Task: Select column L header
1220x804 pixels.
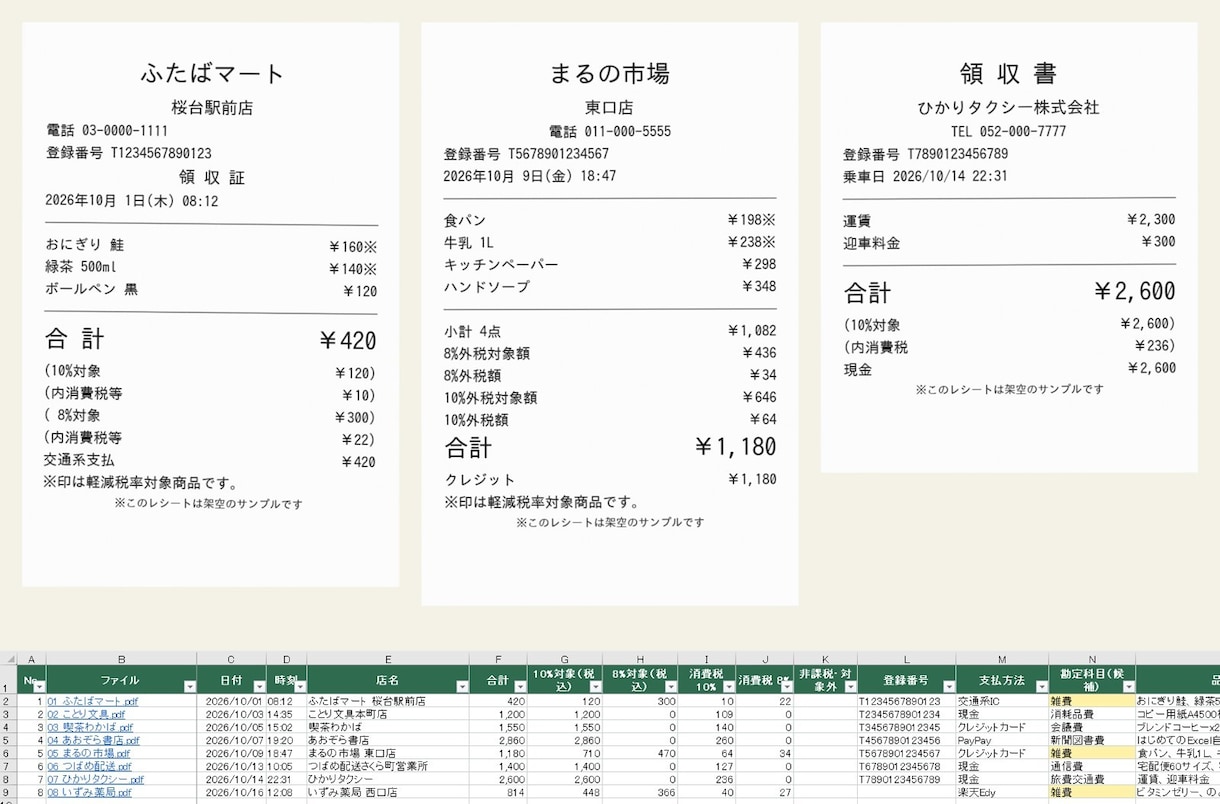Action: click(x=906, y=658)
